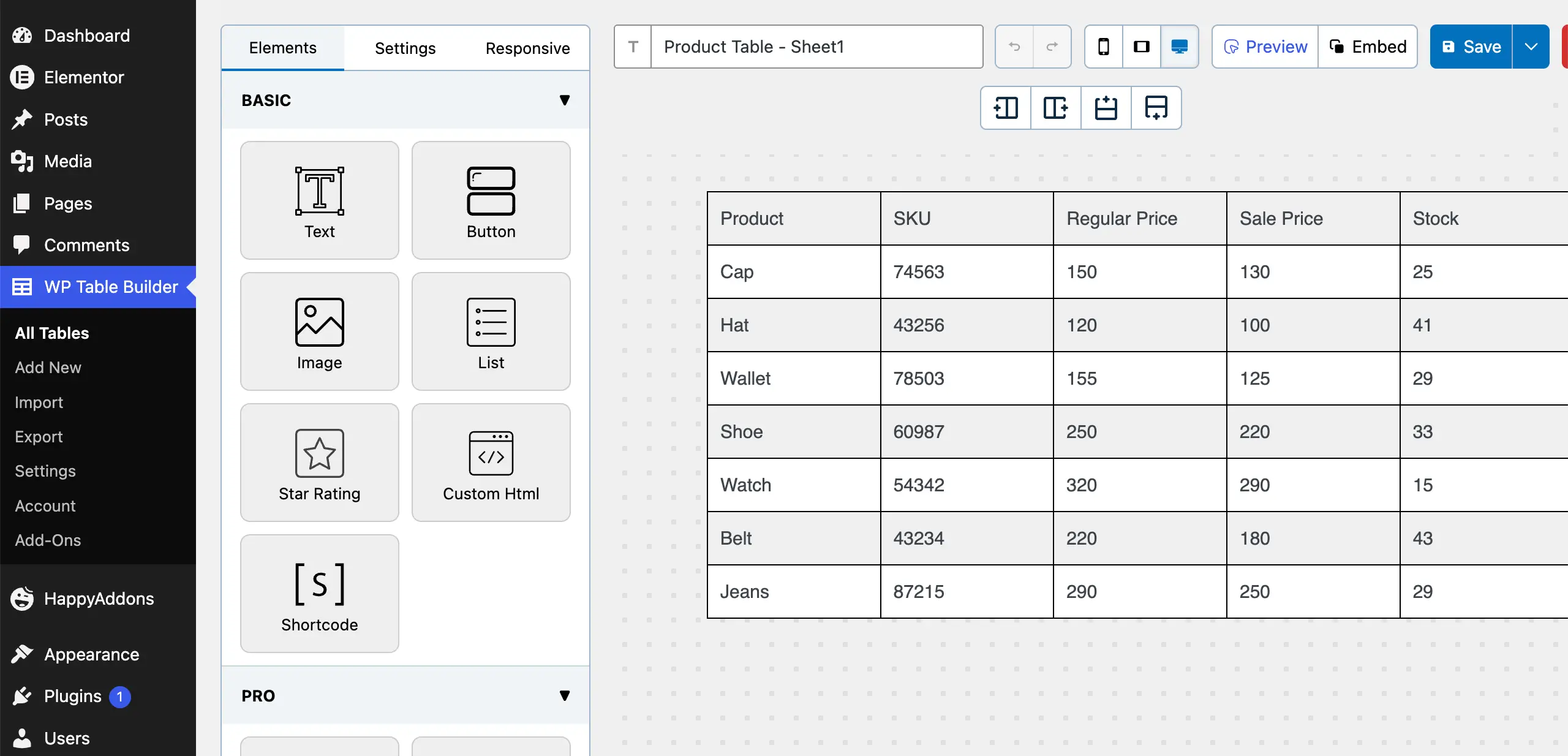Open the Responsive tab
Image resolution: width=1568 pixels, height=756 pixels.
tap(527, 48)
